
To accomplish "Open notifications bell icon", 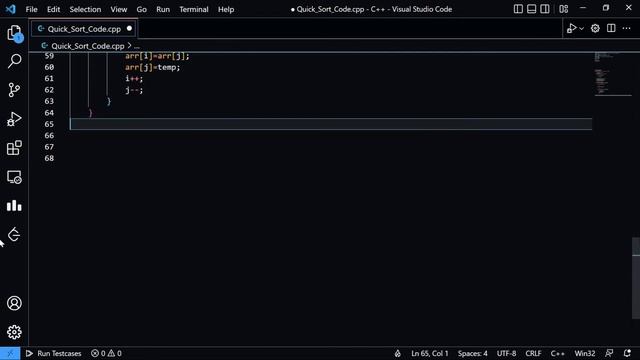I will [x=627, y=353].
